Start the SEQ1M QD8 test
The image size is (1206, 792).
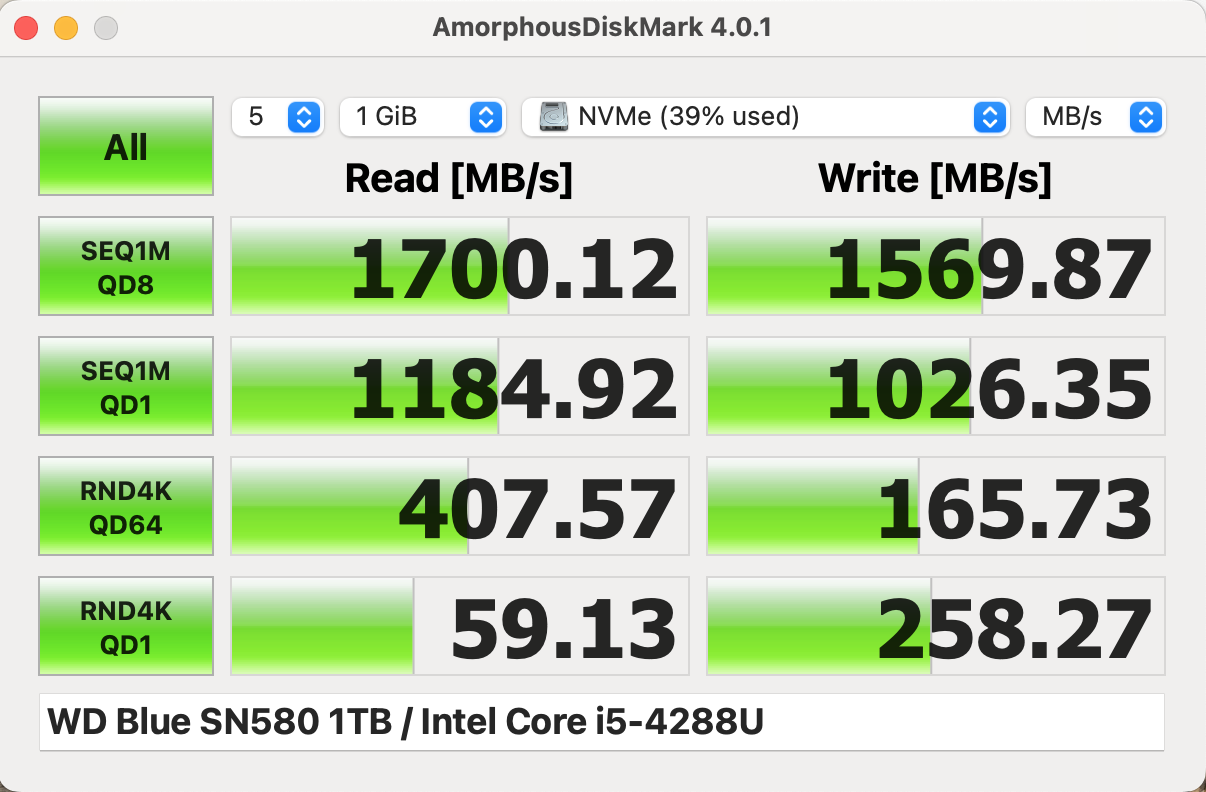(x=126, y=266)
